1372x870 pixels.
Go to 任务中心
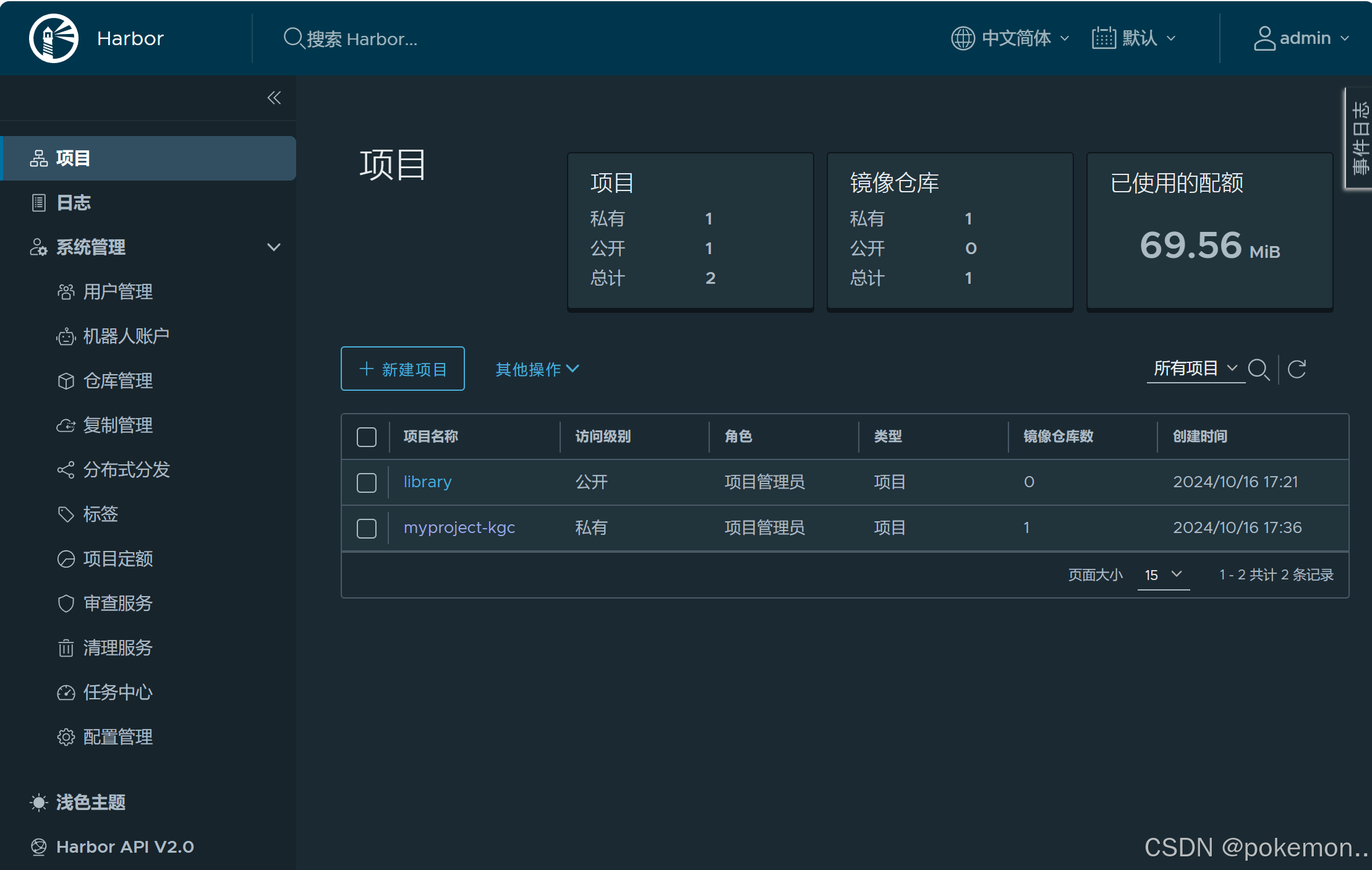[x=118, y=693]
